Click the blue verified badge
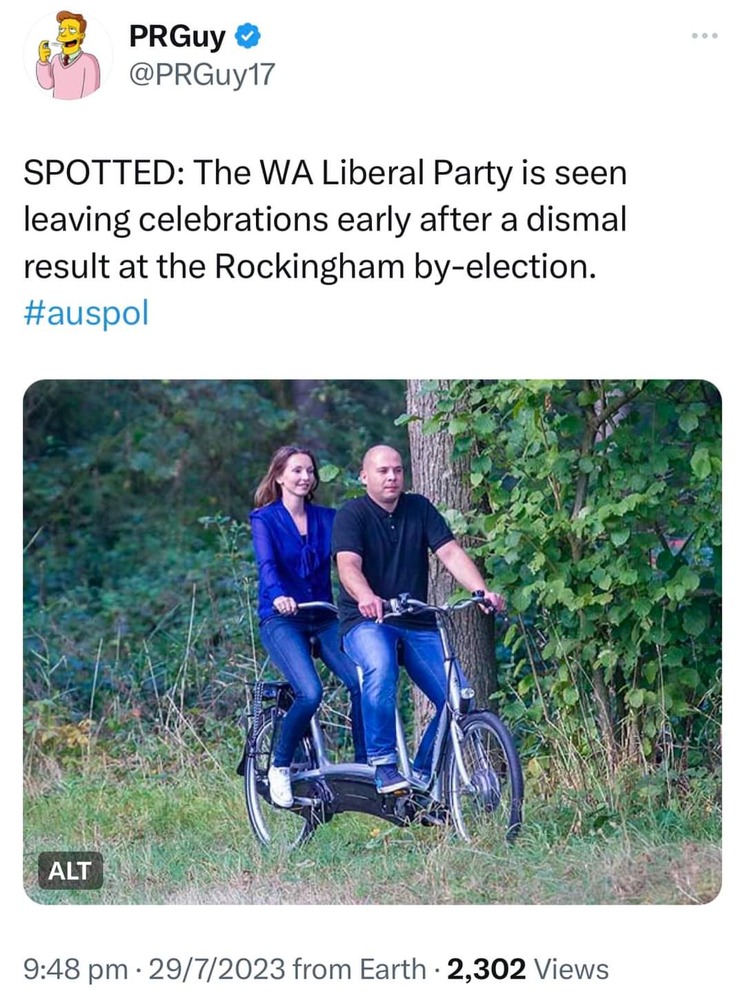 point(248,38)
